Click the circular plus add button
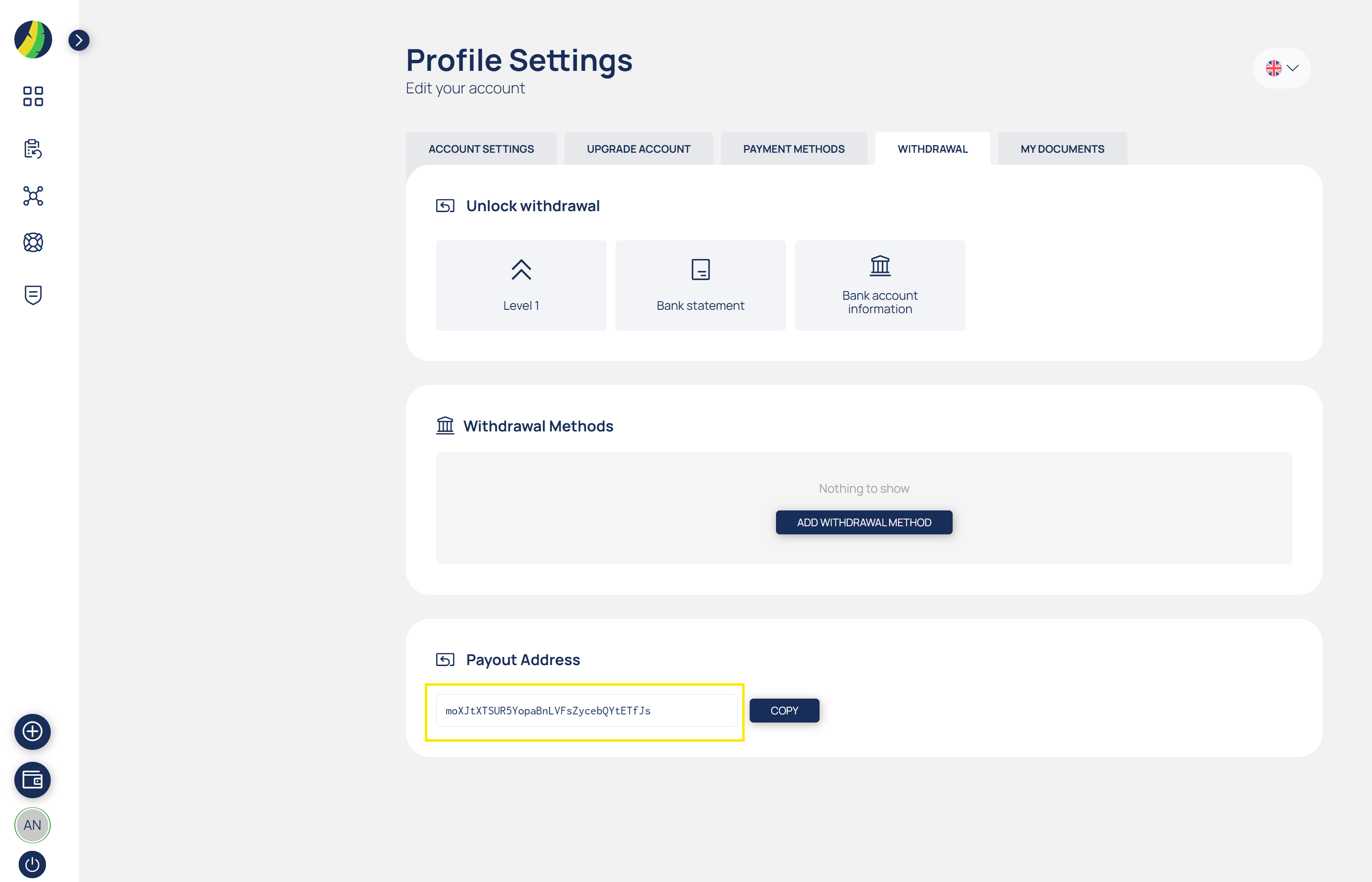1372x882 pixels. tap(32, 731)
